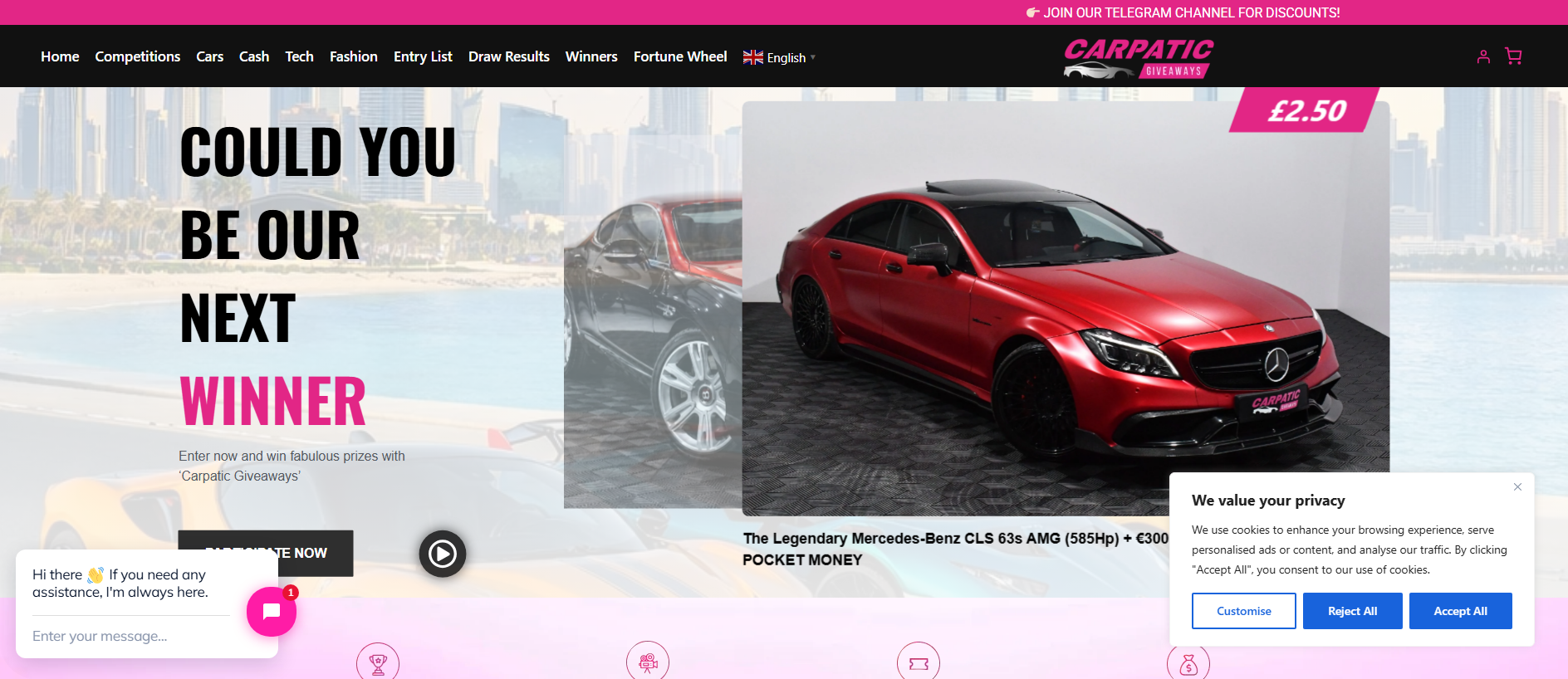Image resolution: width=1568 pixels, height=679 pixels.
Task: Open the Fortune Wheel page
Action: [680, 56]
